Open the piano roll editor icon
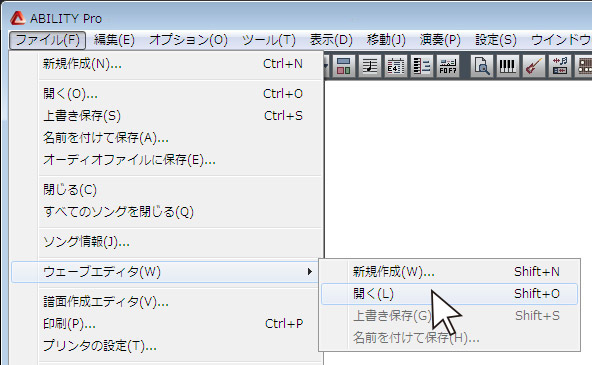The height and width of the screenshot is (365, 592). coord(422,66)
